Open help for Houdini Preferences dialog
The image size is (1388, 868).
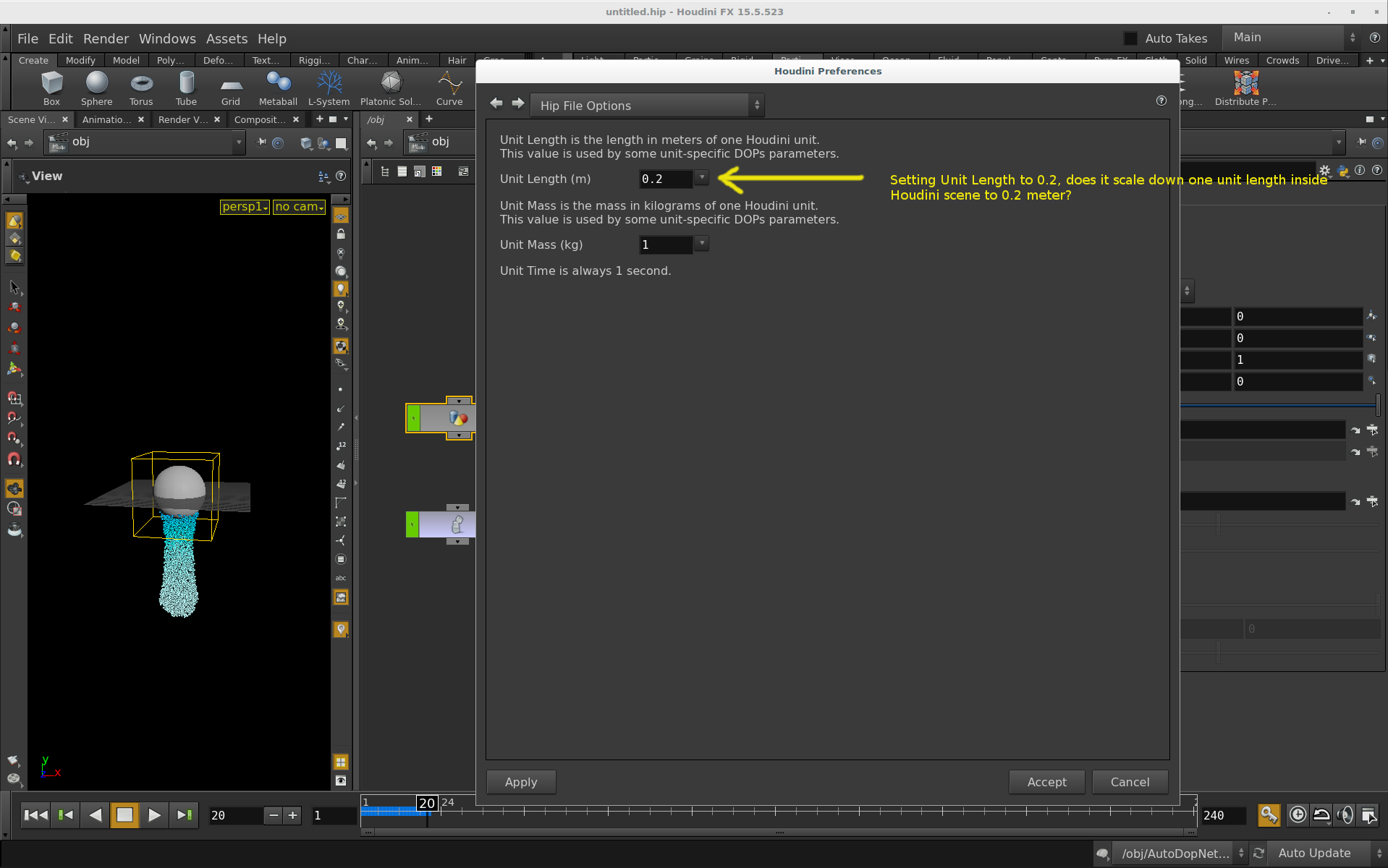tap(1161, 101)
